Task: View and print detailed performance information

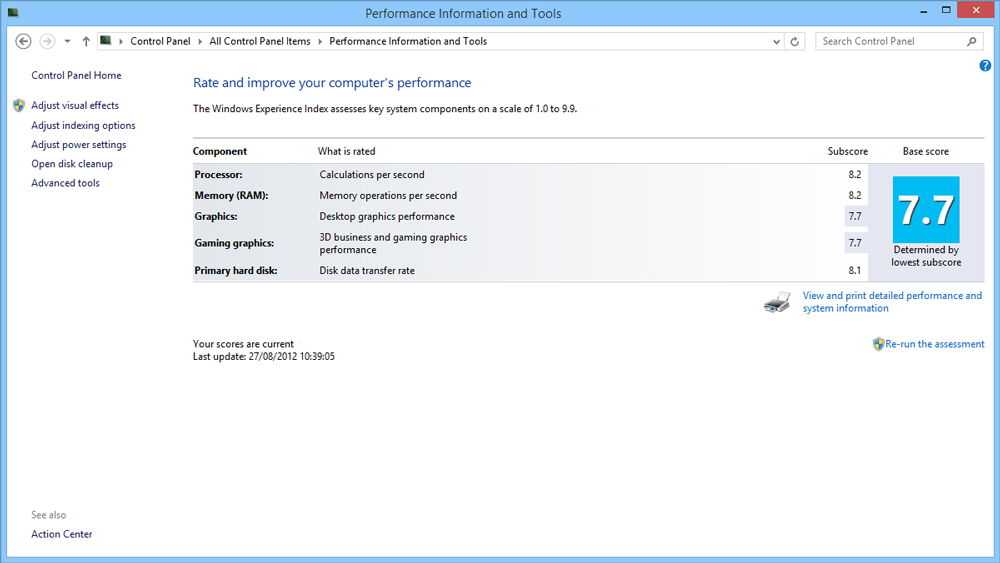Action: (892, 302)
